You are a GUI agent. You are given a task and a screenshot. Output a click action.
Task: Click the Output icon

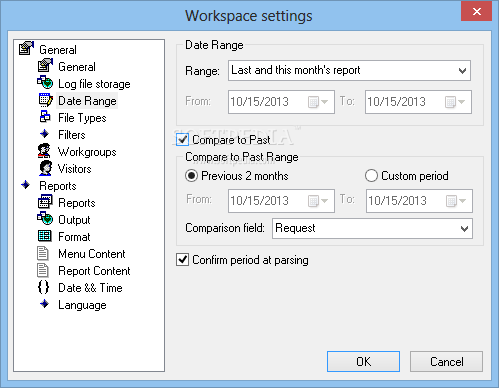coord(45,219)
